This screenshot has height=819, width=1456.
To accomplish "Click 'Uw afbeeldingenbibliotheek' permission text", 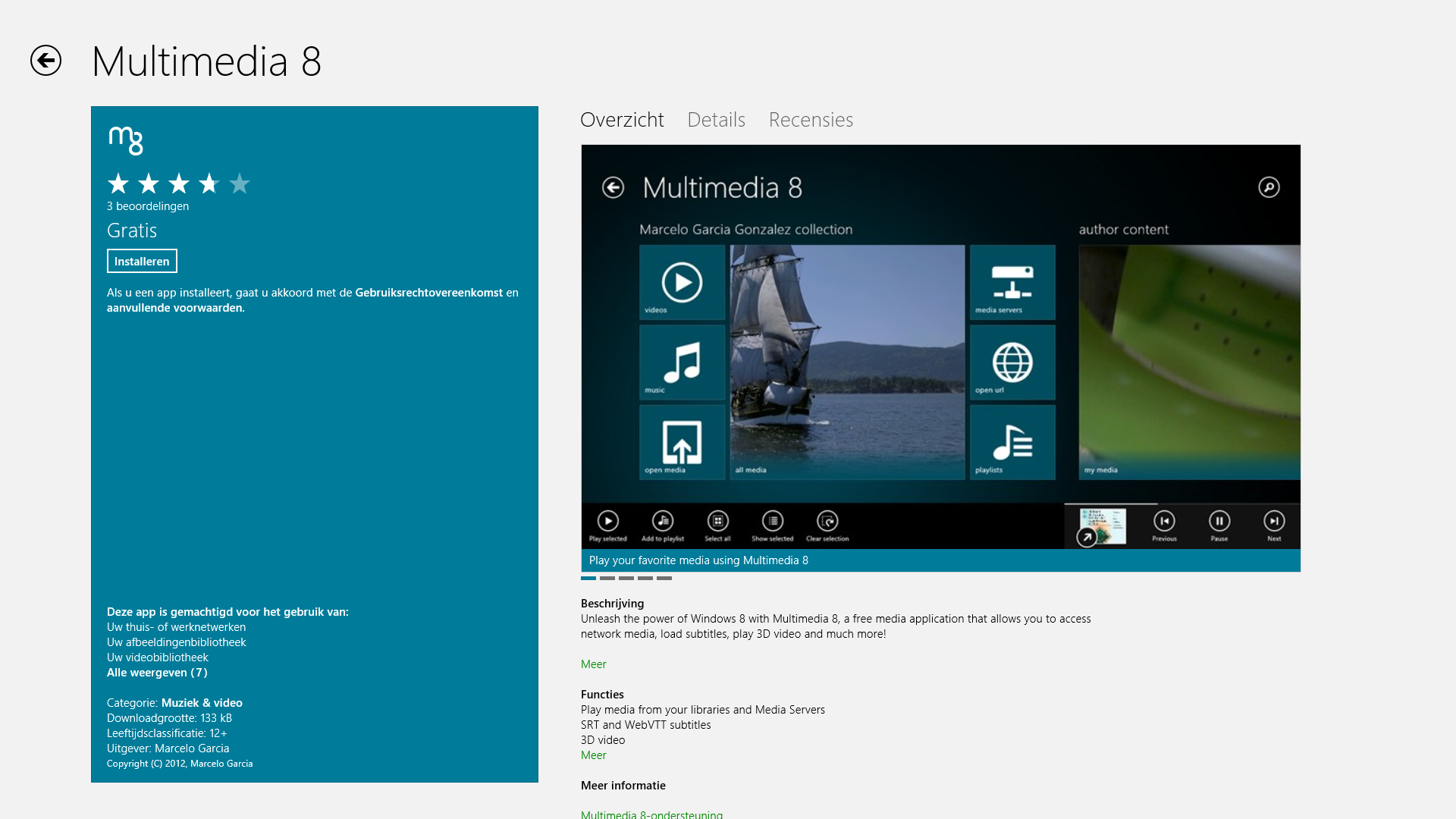I will tap(176, 642).
